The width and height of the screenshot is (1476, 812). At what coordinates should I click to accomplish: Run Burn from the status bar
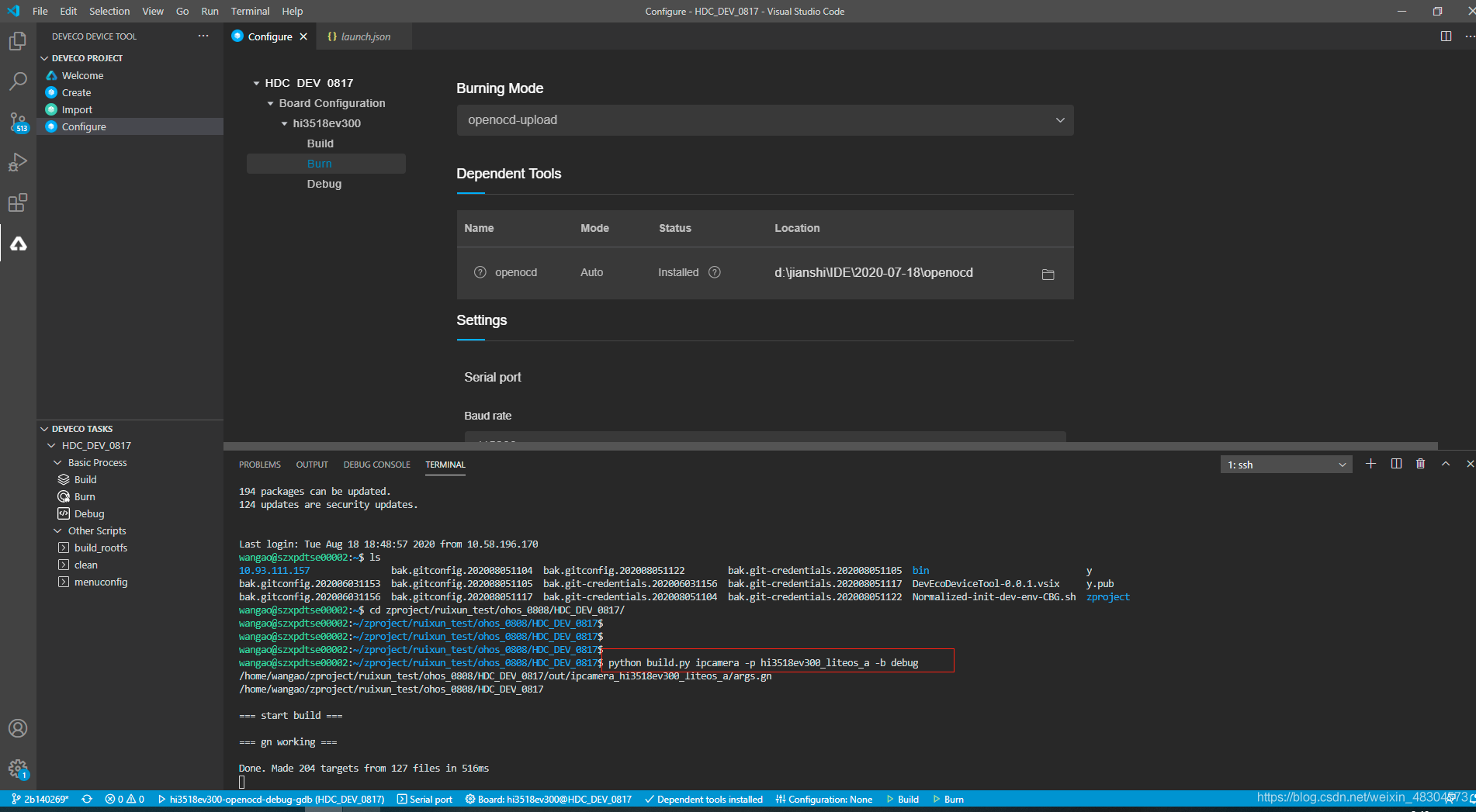[948, 800]
